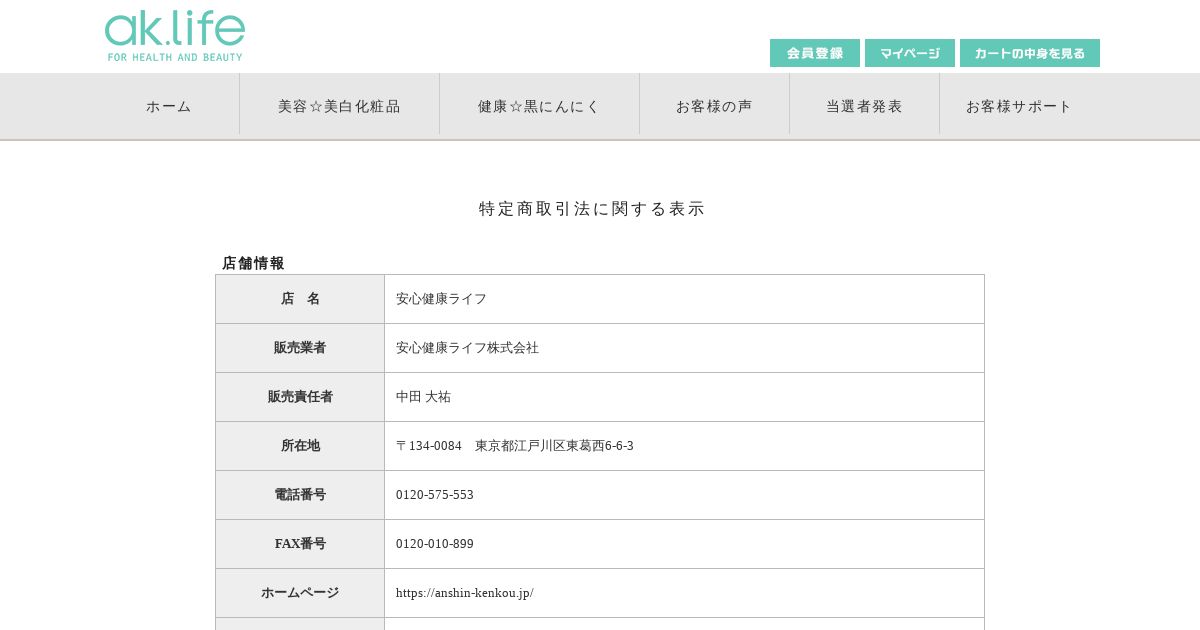Click the 店 名 label cell
Image resolution: width=1200 pixels, height=630 pixels.
[x=300, y=299]
